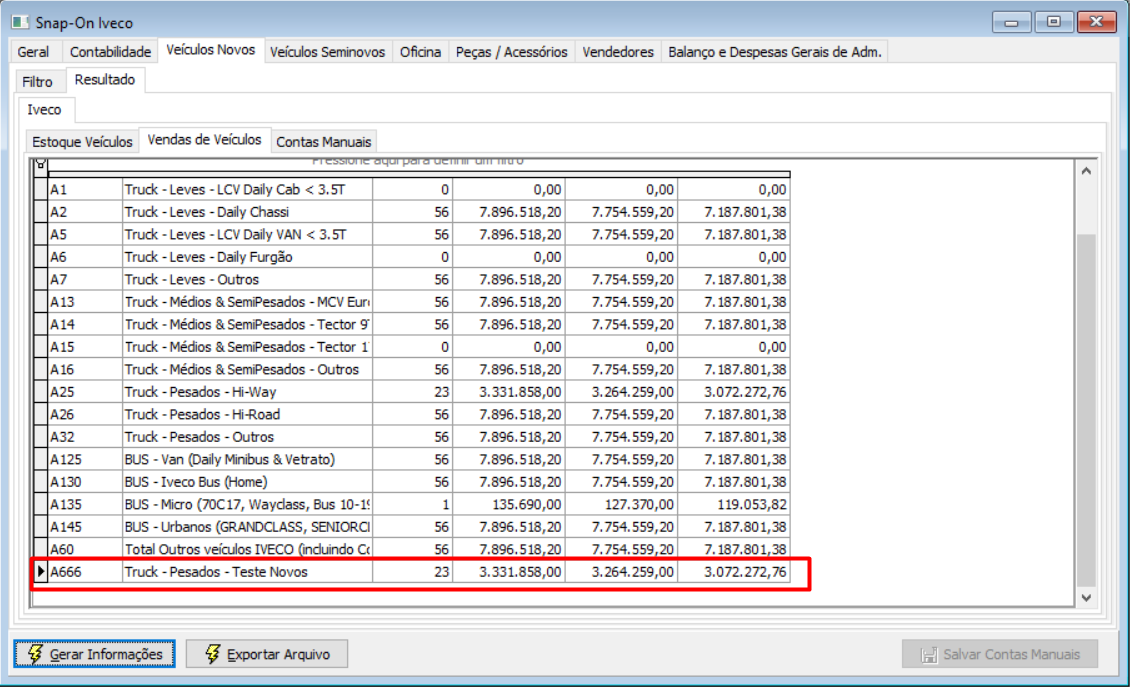Select the Veículos Novos tab

tap(210, 50)
